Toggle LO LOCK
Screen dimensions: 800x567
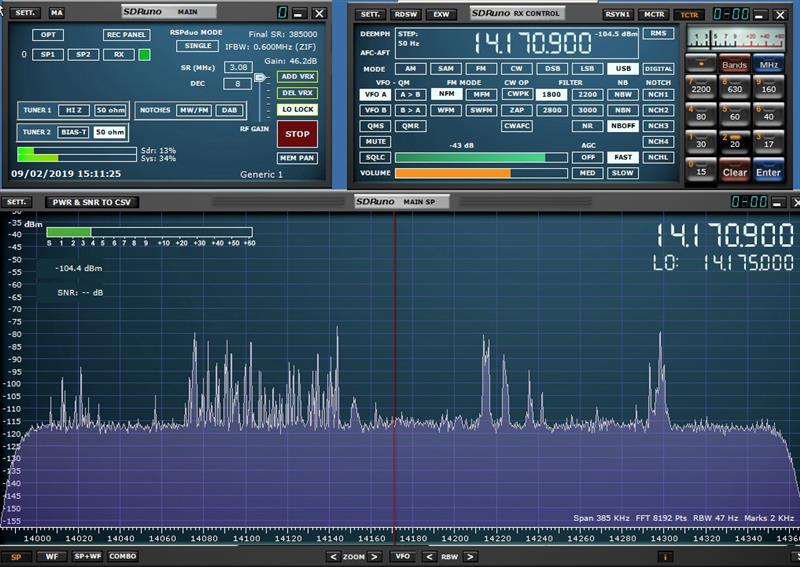point(297,109)
